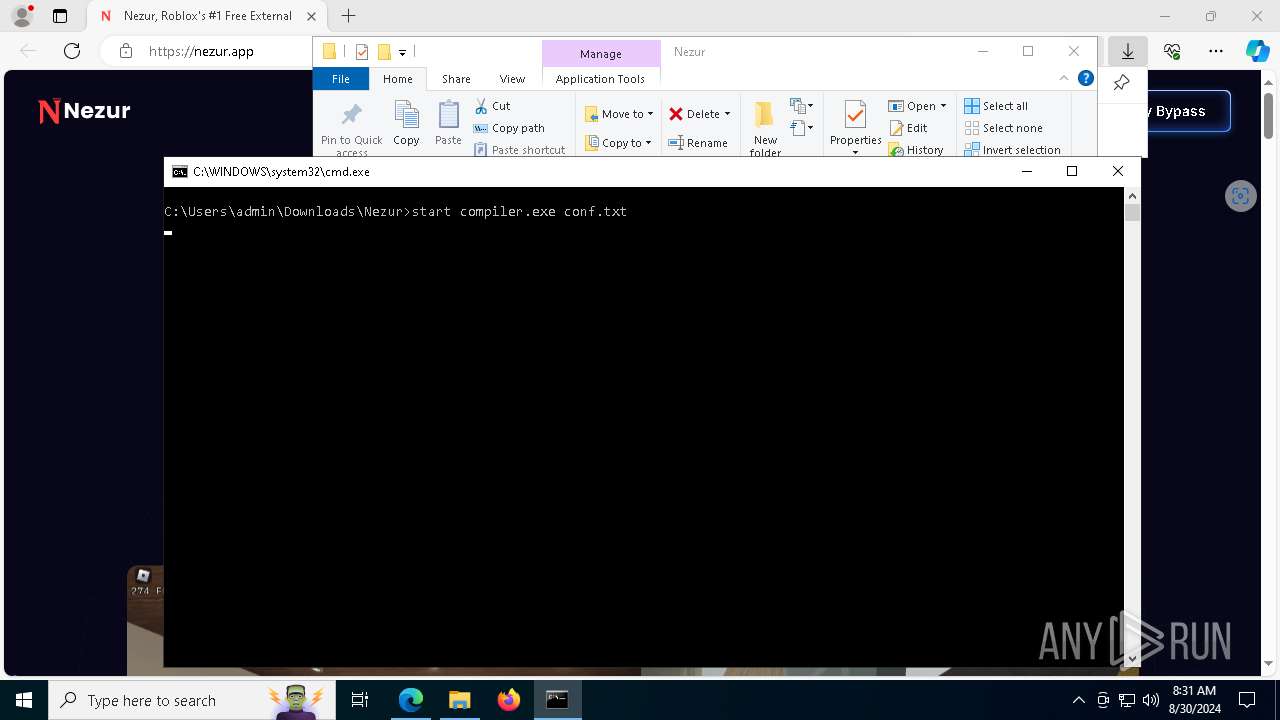Create a New folder
This screenshot has height=720, width=1280.
765,128
